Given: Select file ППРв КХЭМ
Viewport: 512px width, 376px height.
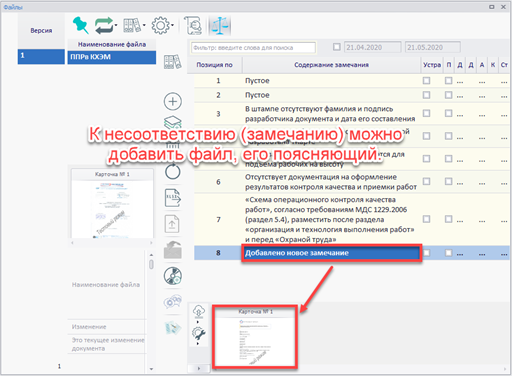Looking at the screenshot, I should pyautogui.click(x=112, y=57).
